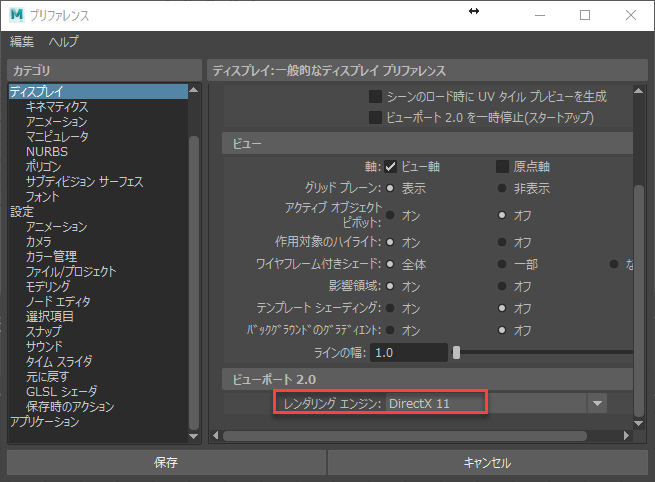The width and height of the screenshot is (655, 482).
Task: Turn バックグラウンドのグラデーション オフ
Action: pyautogui.click(x=502, y=330)
